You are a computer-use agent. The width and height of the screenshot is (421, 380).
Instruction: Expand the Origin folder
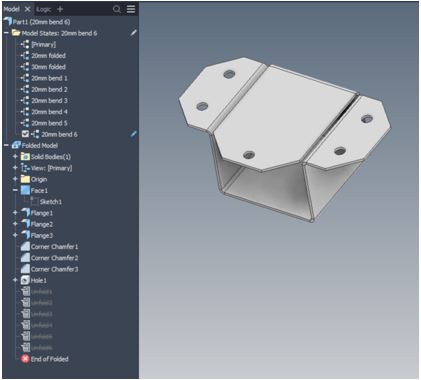coord(15,179)
